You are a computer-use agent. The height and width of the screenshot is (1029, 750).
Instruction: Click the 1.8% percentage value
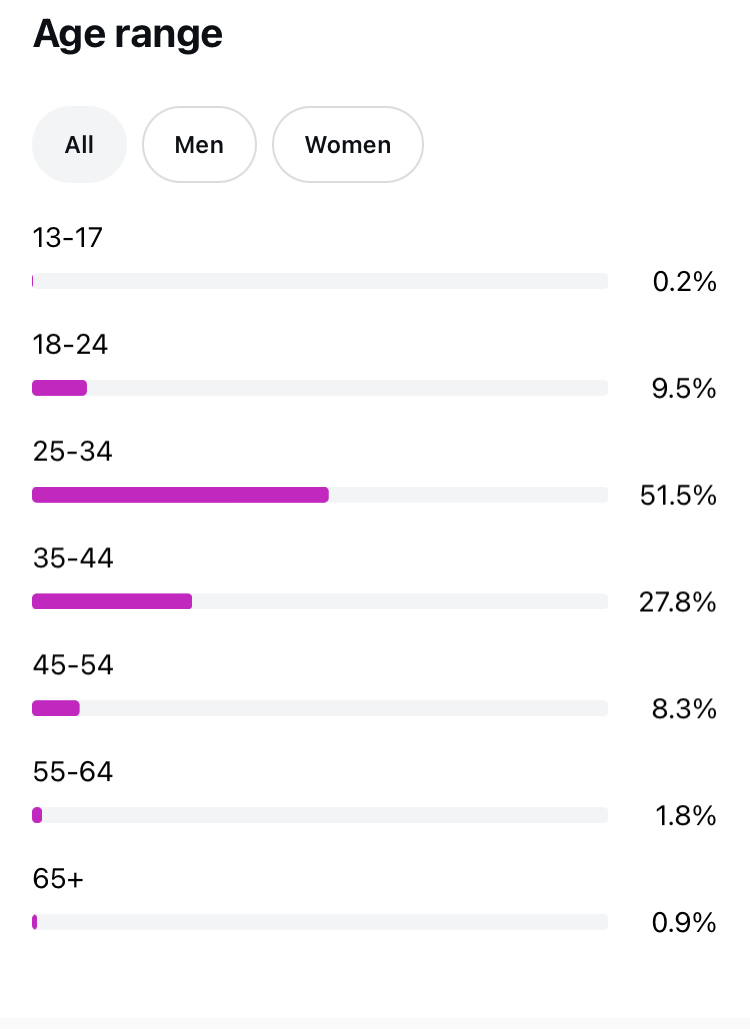686,816
